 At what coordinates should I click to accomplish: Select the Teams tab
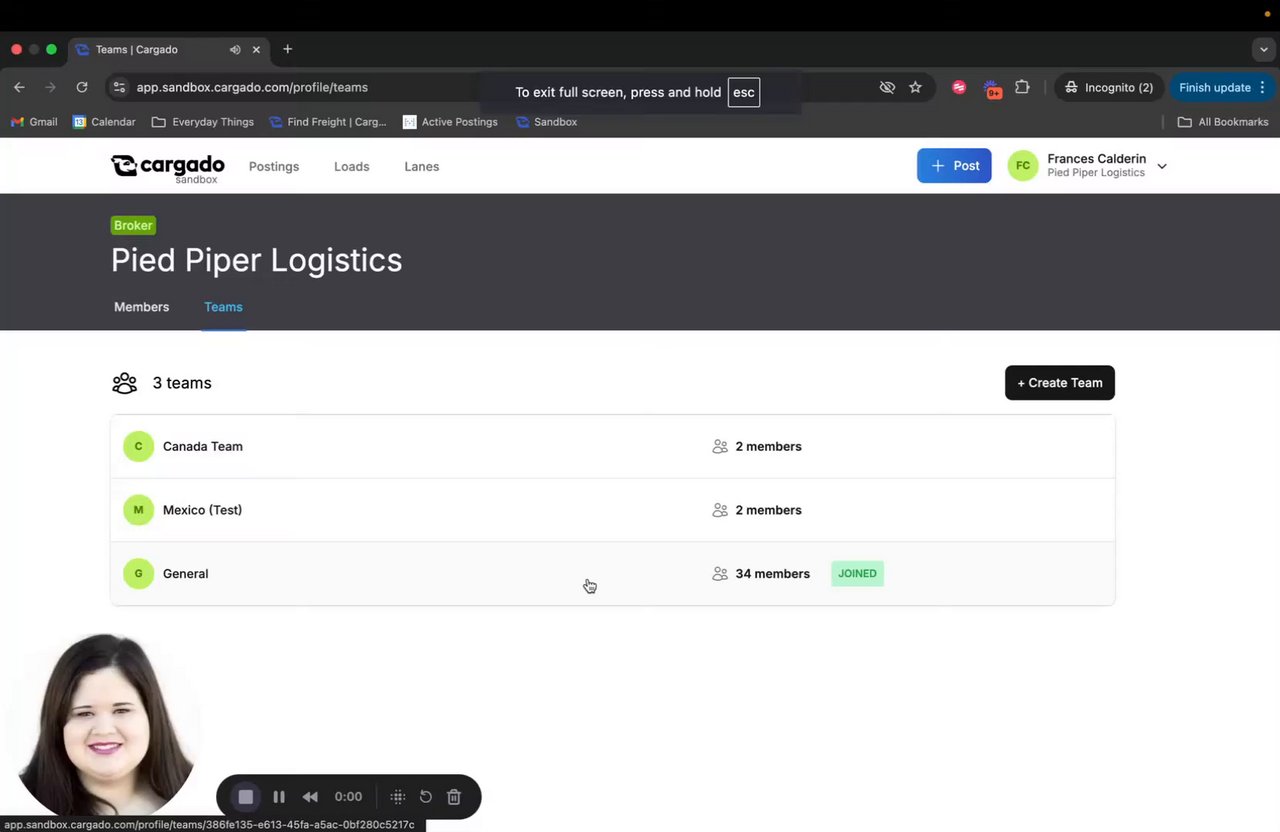coord(223,307)
